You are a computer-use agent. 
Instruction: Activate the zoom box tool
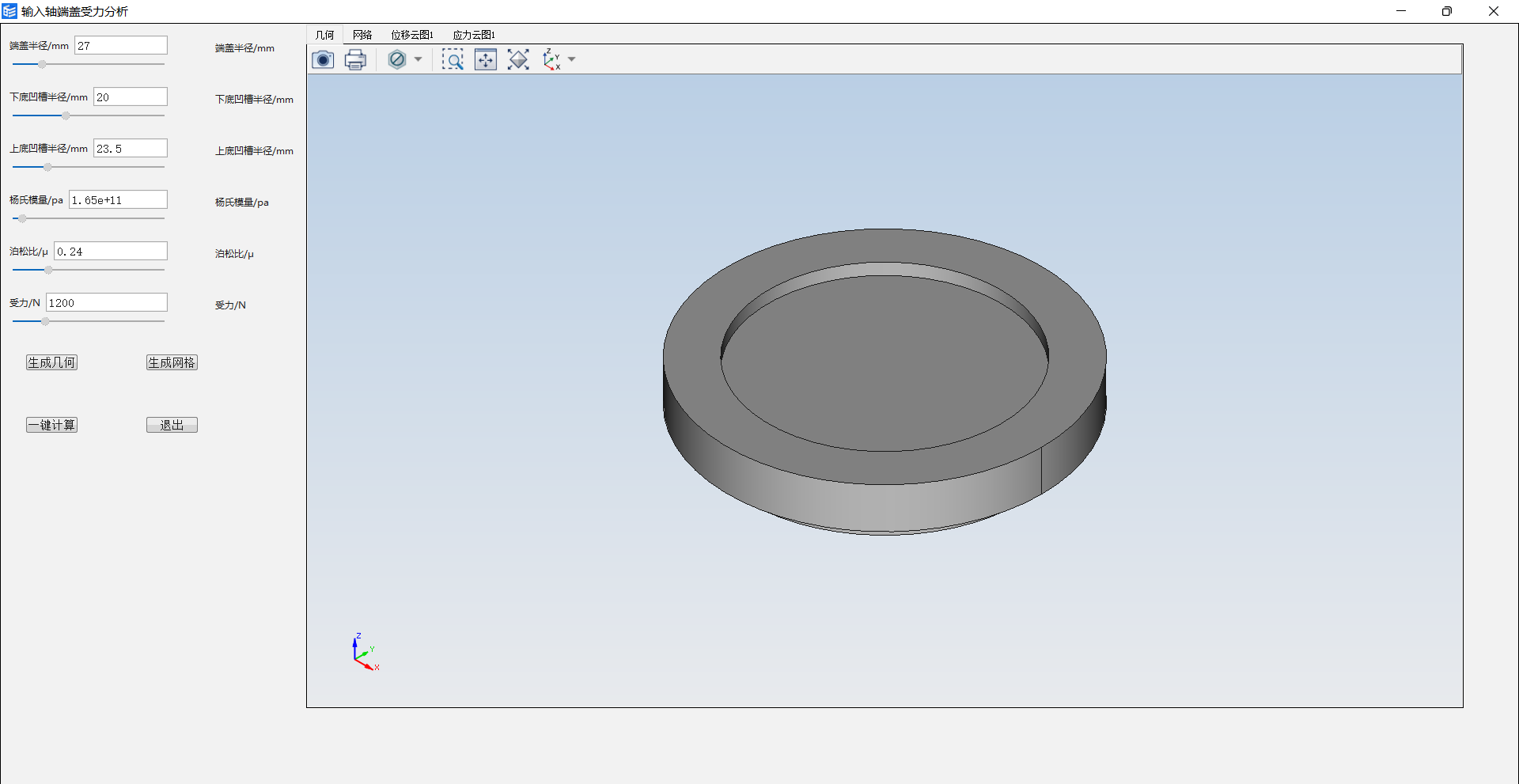pyautogui.click(x=453, y=59)
